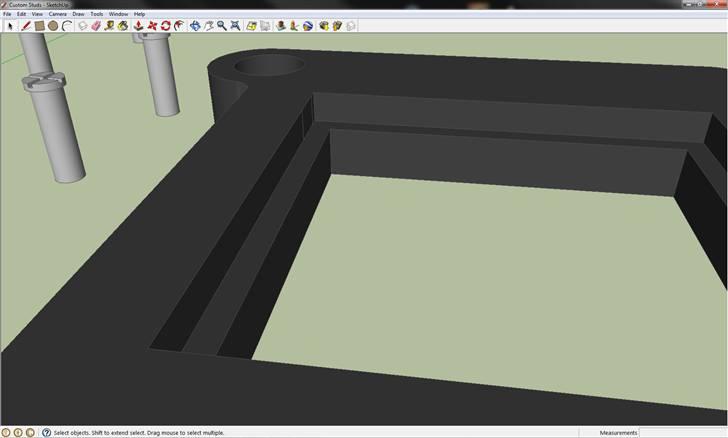Switch to the Orbit camera tool
Screen dimensions: 728x438
[195, 26]
